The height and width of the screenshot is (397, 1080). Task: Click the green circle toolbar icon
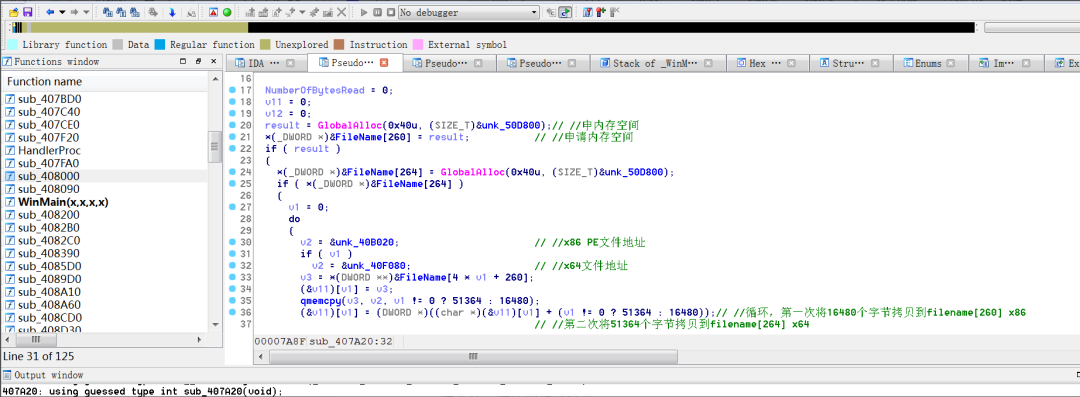(x=227, y=12)
